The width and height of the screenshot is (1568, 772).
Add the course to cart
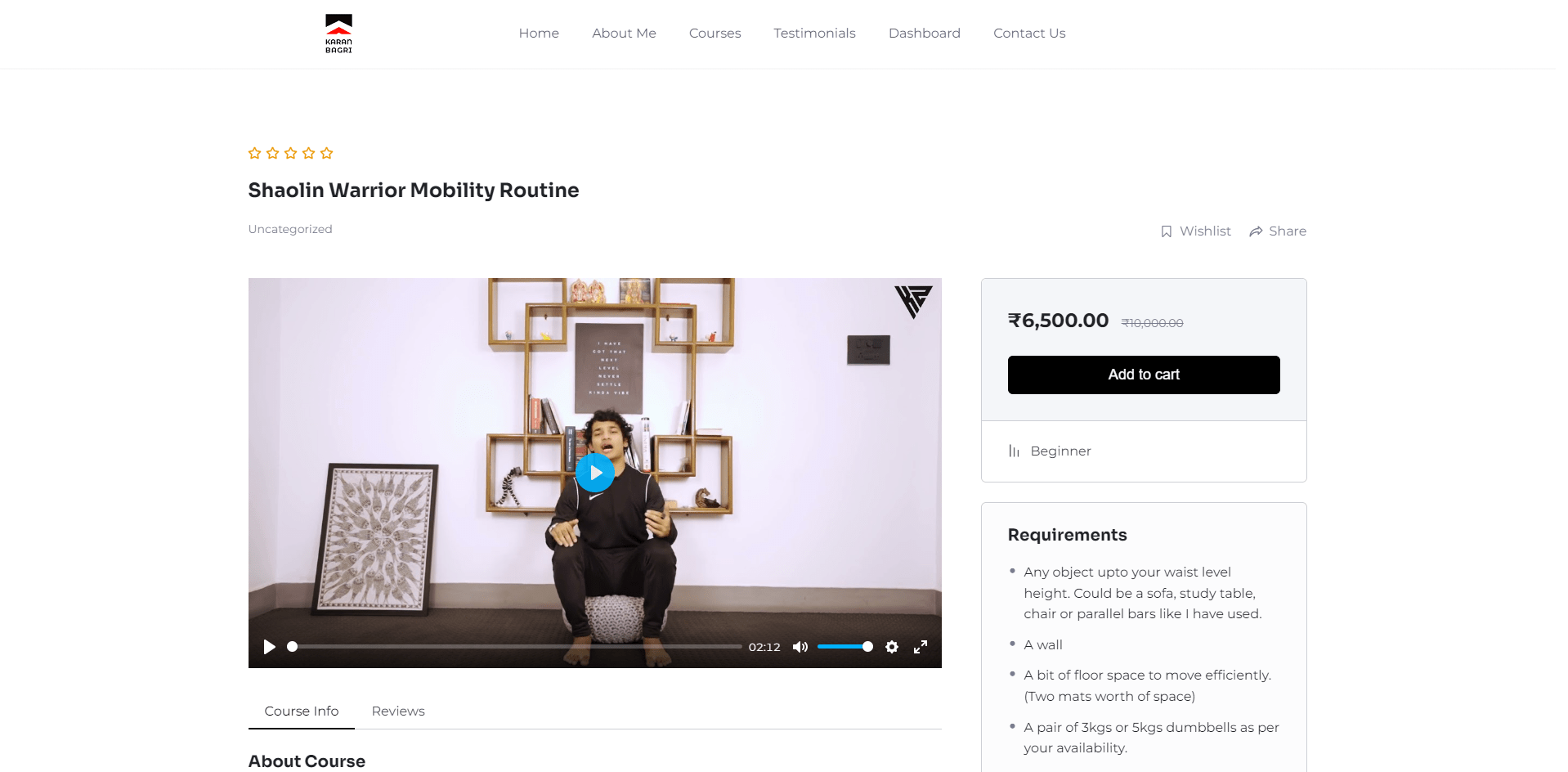(1144, 375)
